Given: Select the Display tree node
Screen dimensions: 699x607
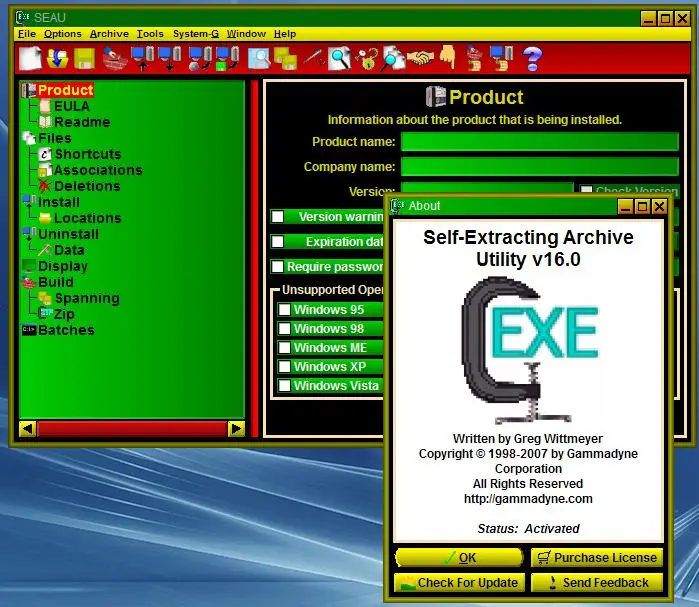Looking at the screenshot, I should (x=62, y=267).
